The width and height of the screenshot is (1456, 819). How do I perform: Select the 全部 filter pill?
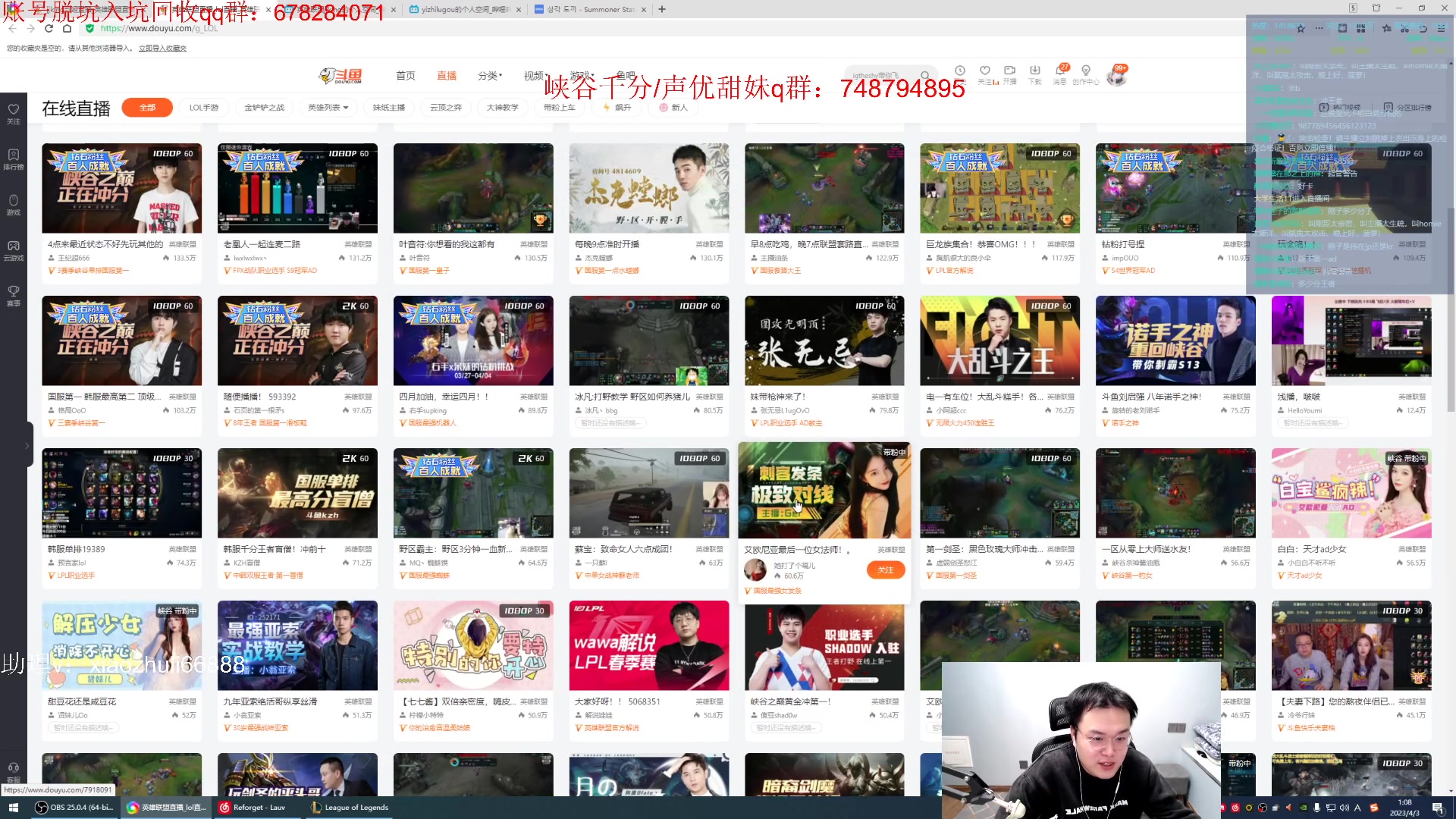point(147,108)
